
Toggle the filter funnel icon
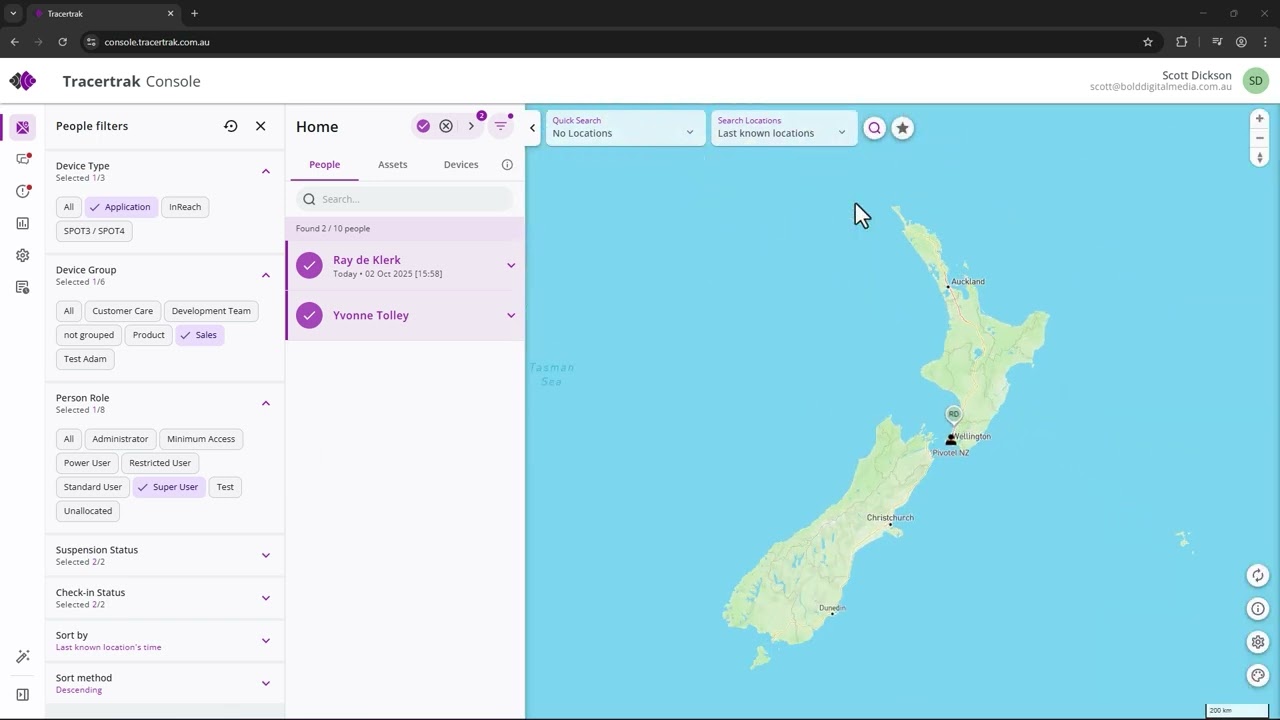pos(501,126)
